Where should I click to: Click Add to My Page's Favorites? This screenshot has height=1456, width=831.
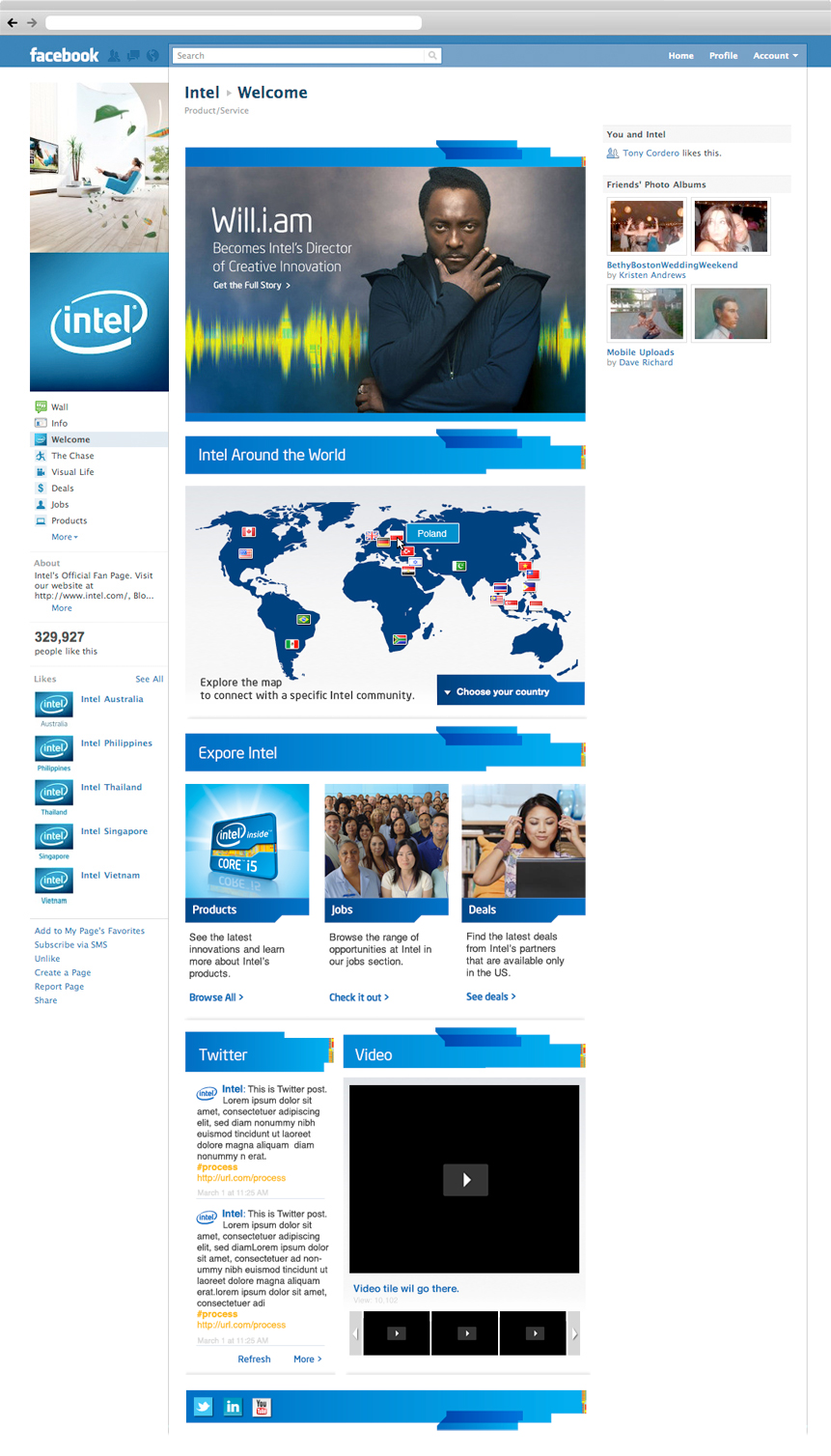pyautogui.click(x=90, y=931)
